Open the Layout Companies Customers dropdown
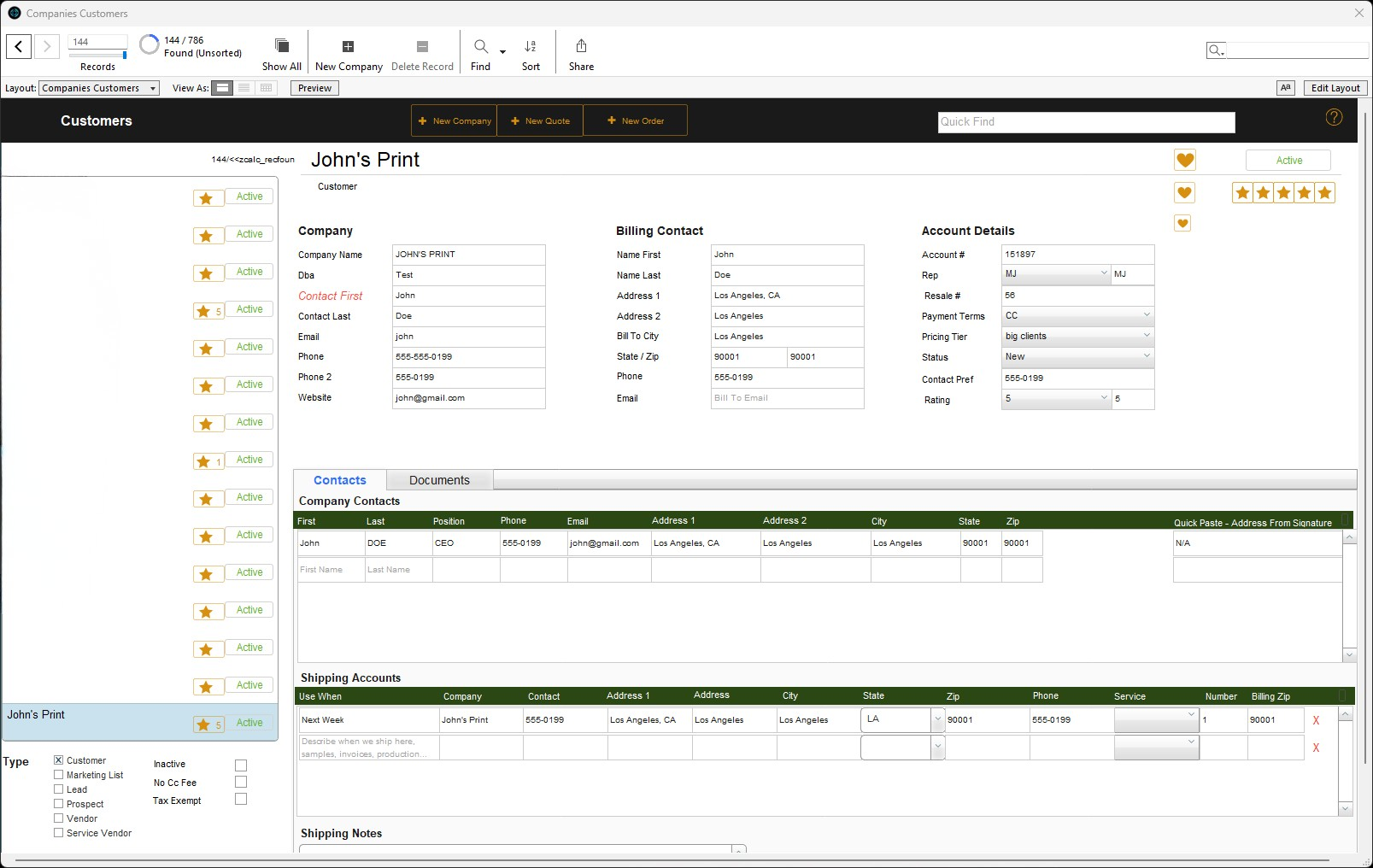The image size is (1373, 868). [99, 88]
